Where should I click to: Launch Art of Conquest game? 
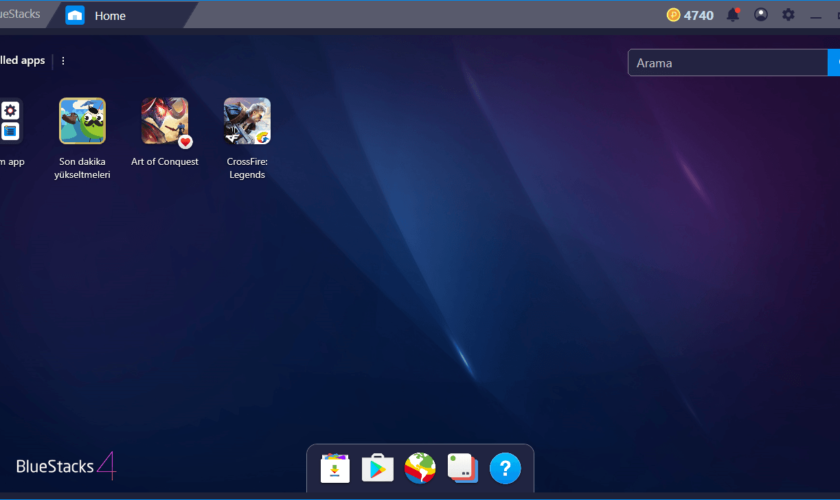click(164, 121)
